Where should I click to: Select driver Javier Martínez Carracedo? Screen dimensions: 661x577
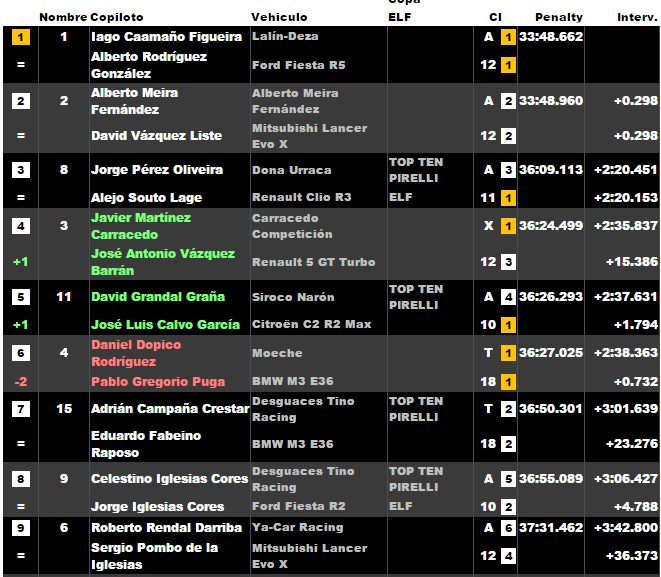click(x=141, y=226)
